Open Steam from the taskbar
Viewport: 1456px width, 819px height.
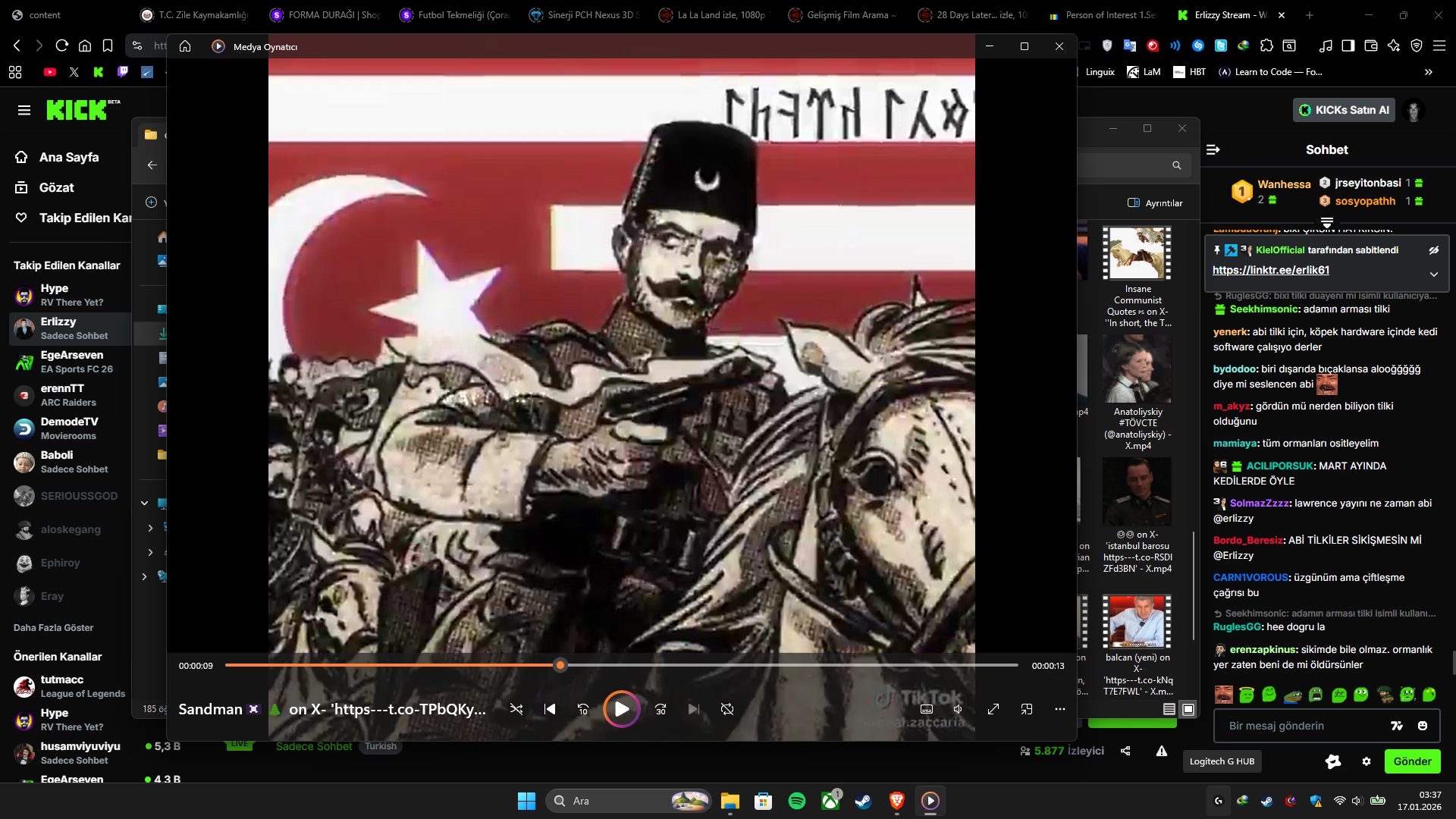click(864, 801)
